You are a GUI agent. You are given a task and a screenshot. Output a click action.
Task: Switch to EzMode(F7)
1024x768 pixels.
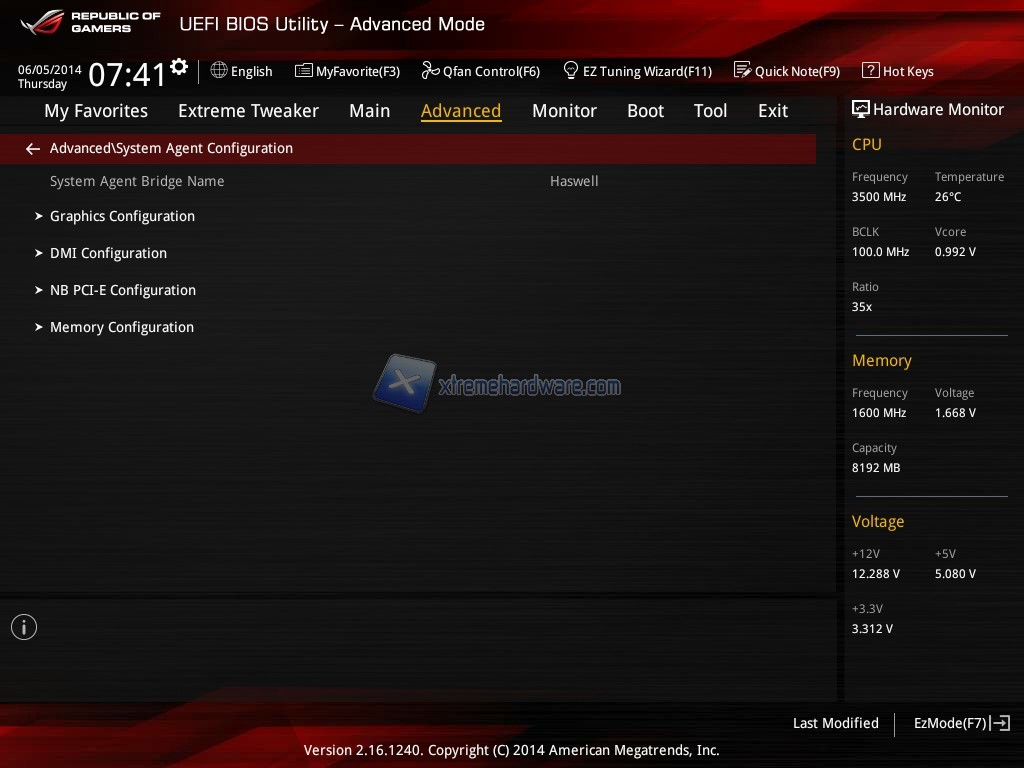[x=961, y=723]
